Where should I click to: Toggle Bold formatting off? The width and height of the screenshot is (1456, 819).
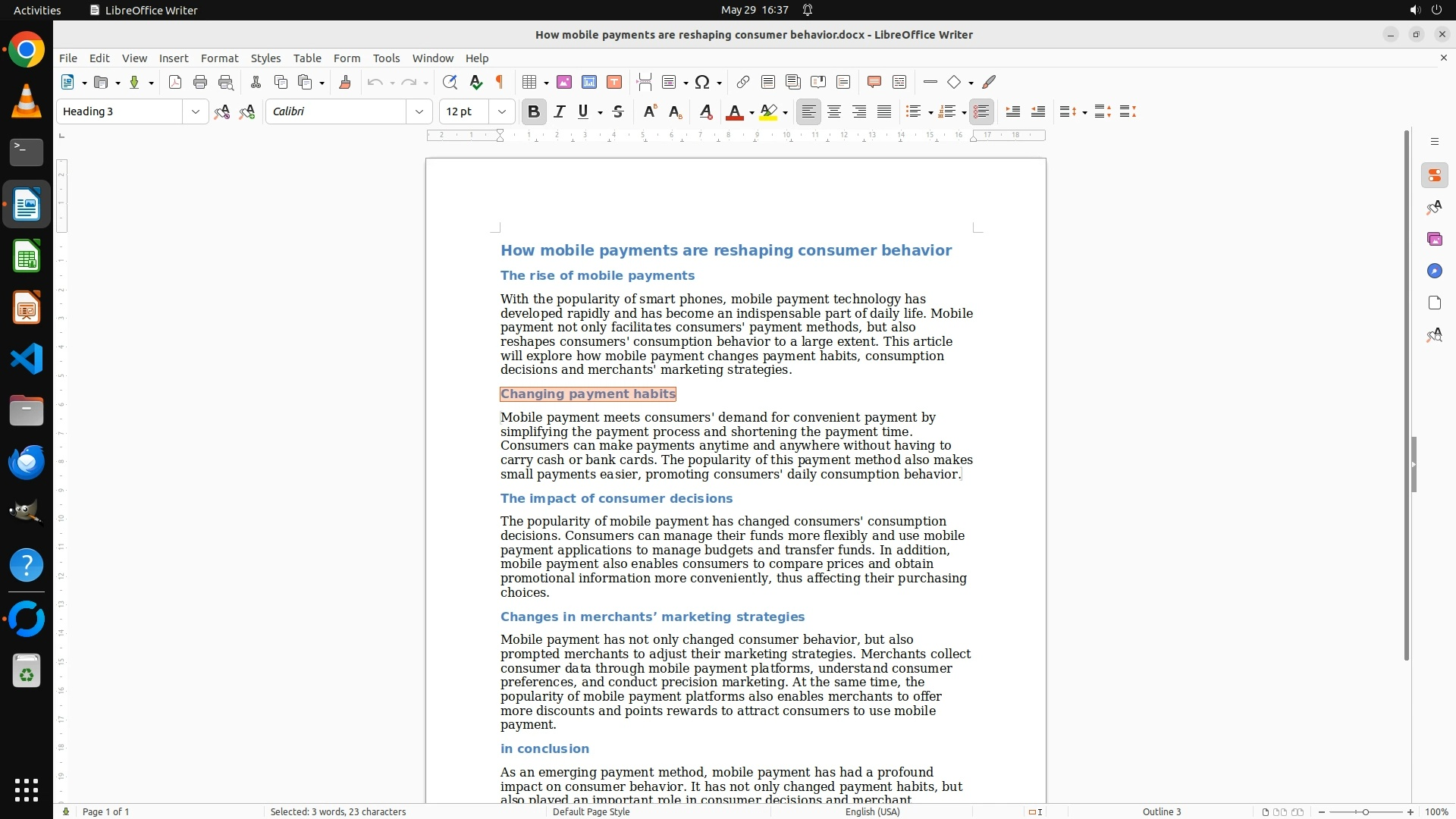coord(533,111)
